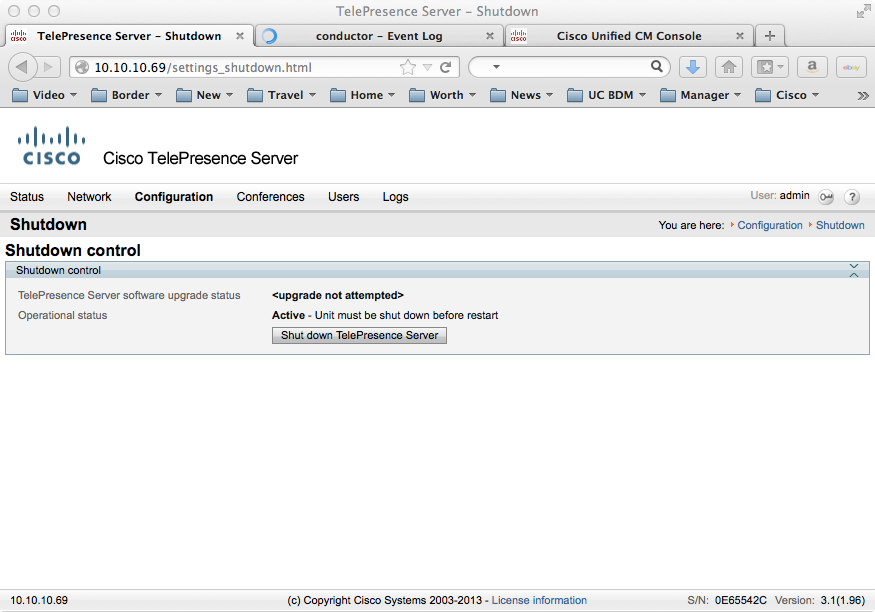The height and width of the screenshot is (612, 875).
Task: Reload the page with refresh icon
Action: point(445,68)
